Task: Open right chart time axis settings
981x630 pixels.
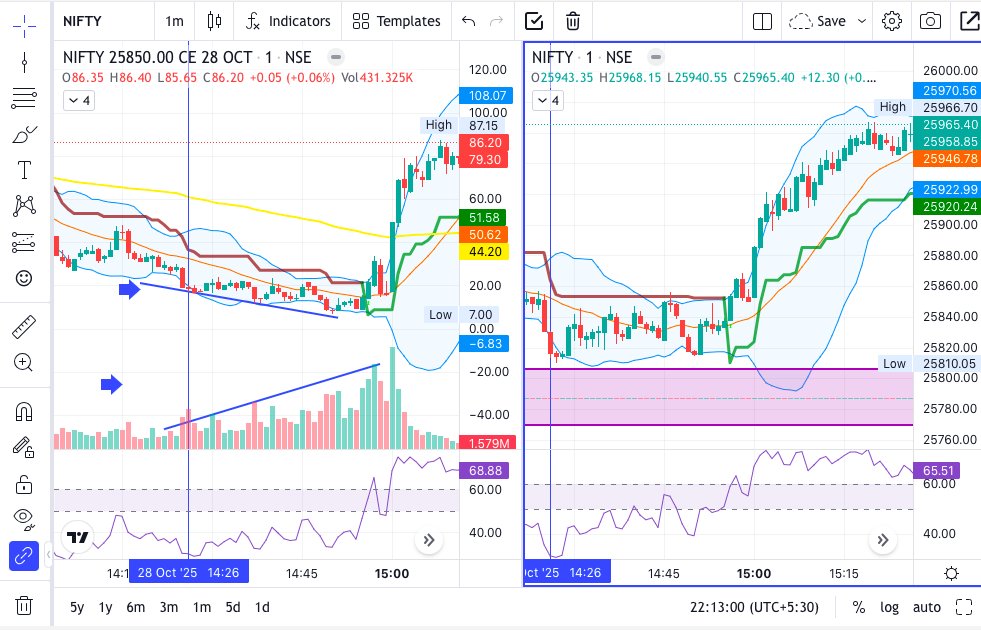Action: [x=952, y=573]
